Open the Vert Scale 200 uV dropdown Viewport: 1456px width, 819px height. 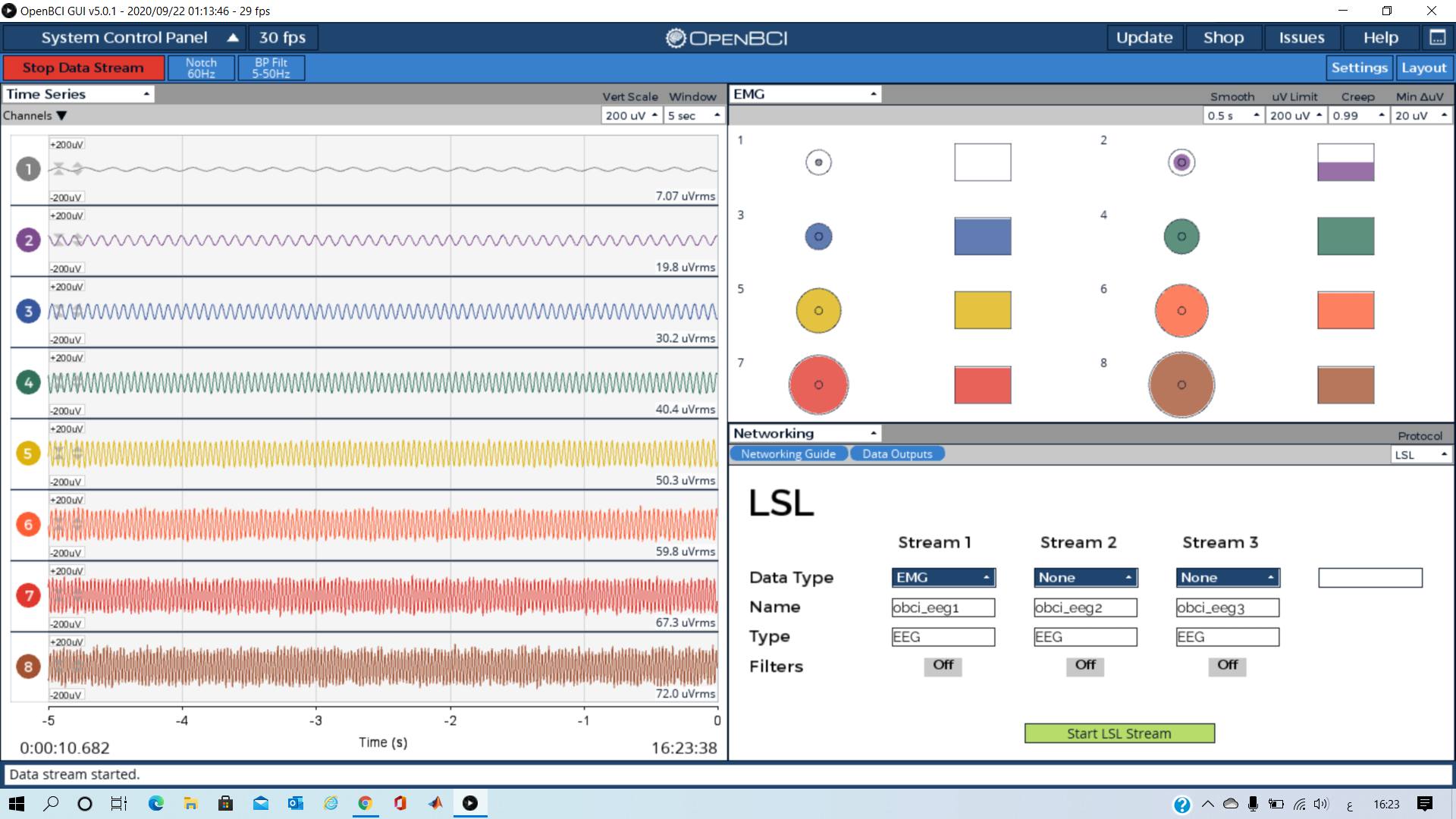point(632,115)
